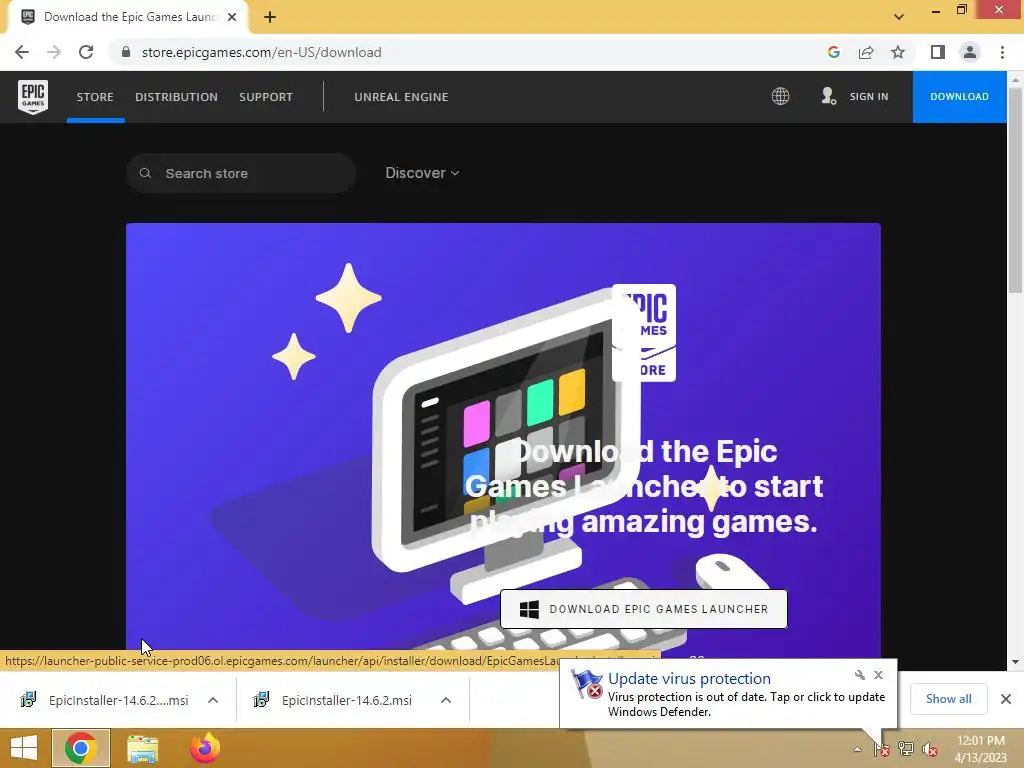Click the forward navigation arrow

click(54, 52)
